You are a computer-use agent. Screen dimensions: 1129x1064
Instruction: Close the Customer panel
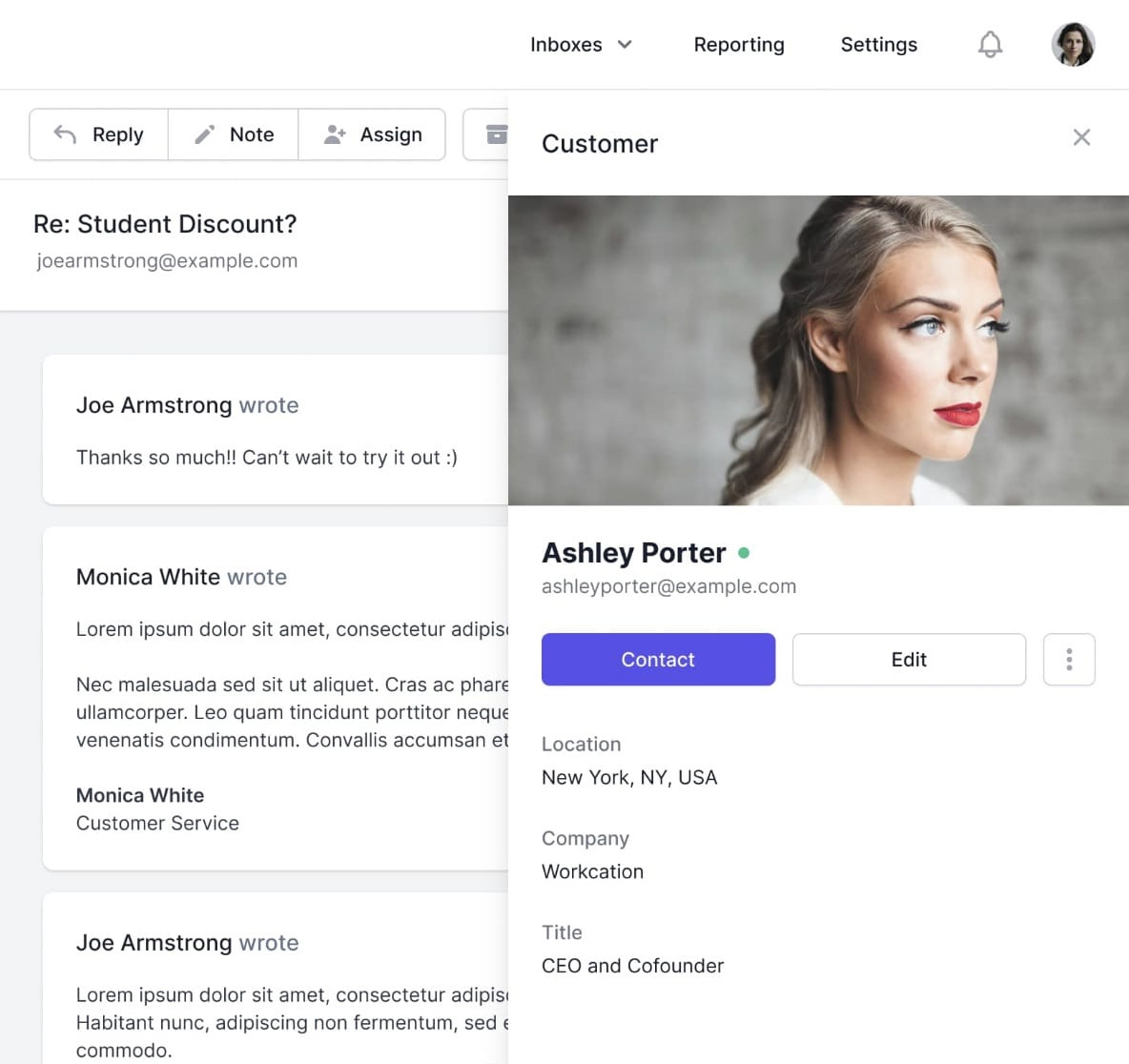(1081, 137)
